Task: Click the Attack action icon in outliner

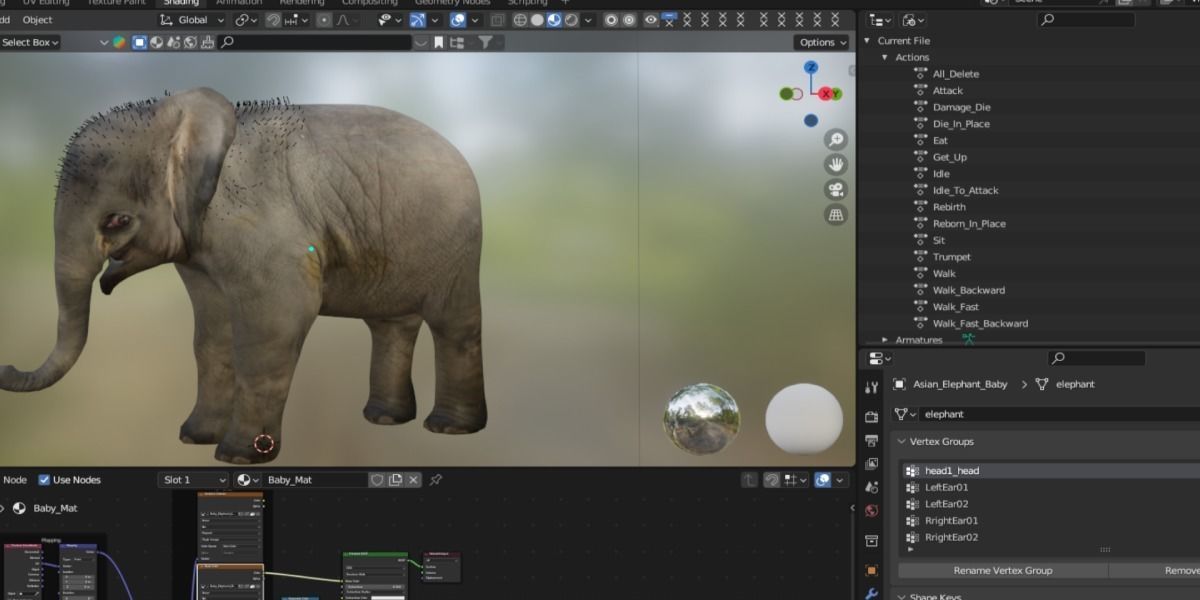Action: pos(920,90)
